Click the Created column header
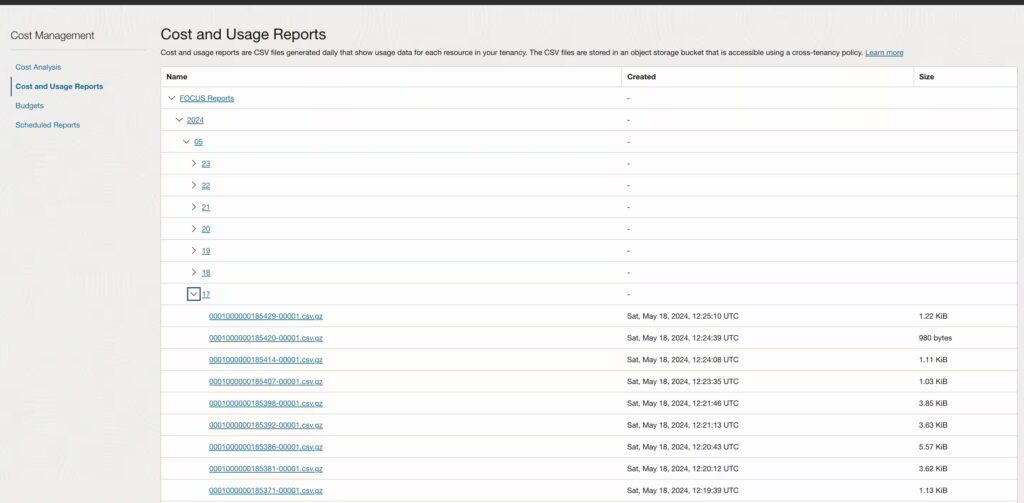 point(641,76)
